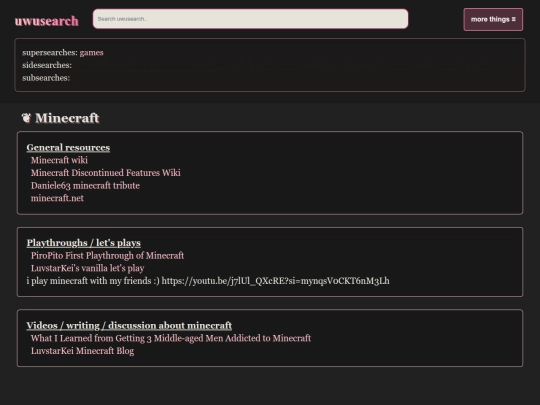Screen dimensions: 540x405
Task: Click the supersearches label
Action: click(50, 53)
